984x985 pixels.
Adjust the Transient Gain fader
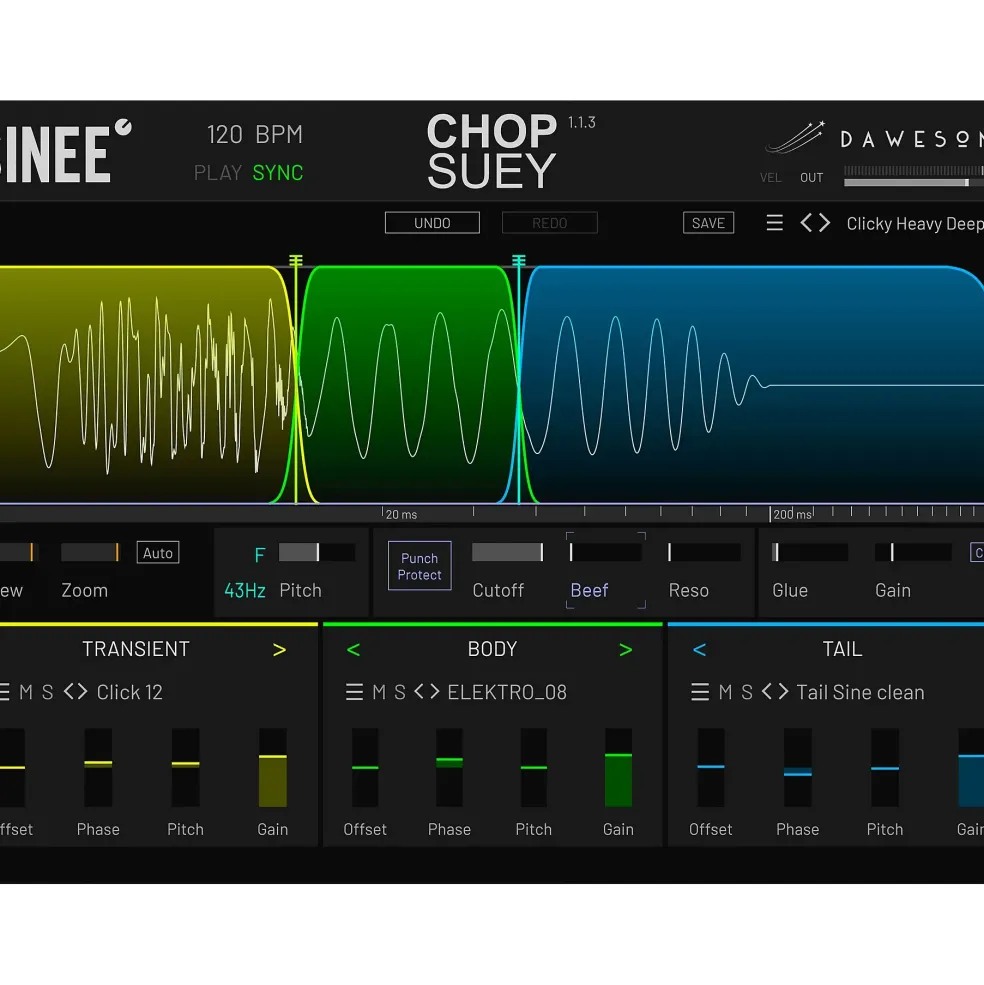click(273, 768)
